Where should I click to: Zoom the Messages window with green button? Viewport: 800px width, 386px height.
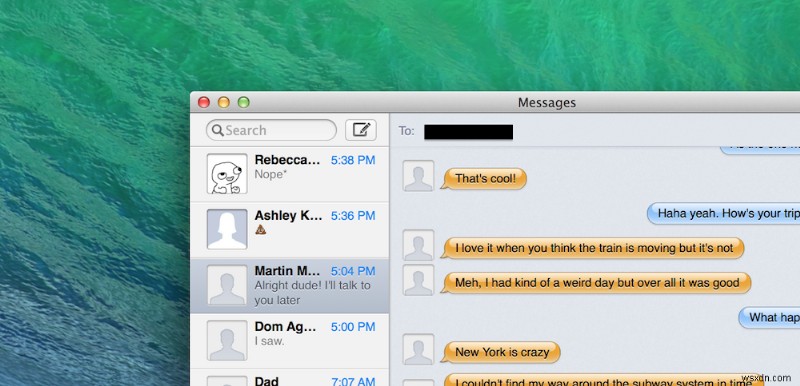243,102
